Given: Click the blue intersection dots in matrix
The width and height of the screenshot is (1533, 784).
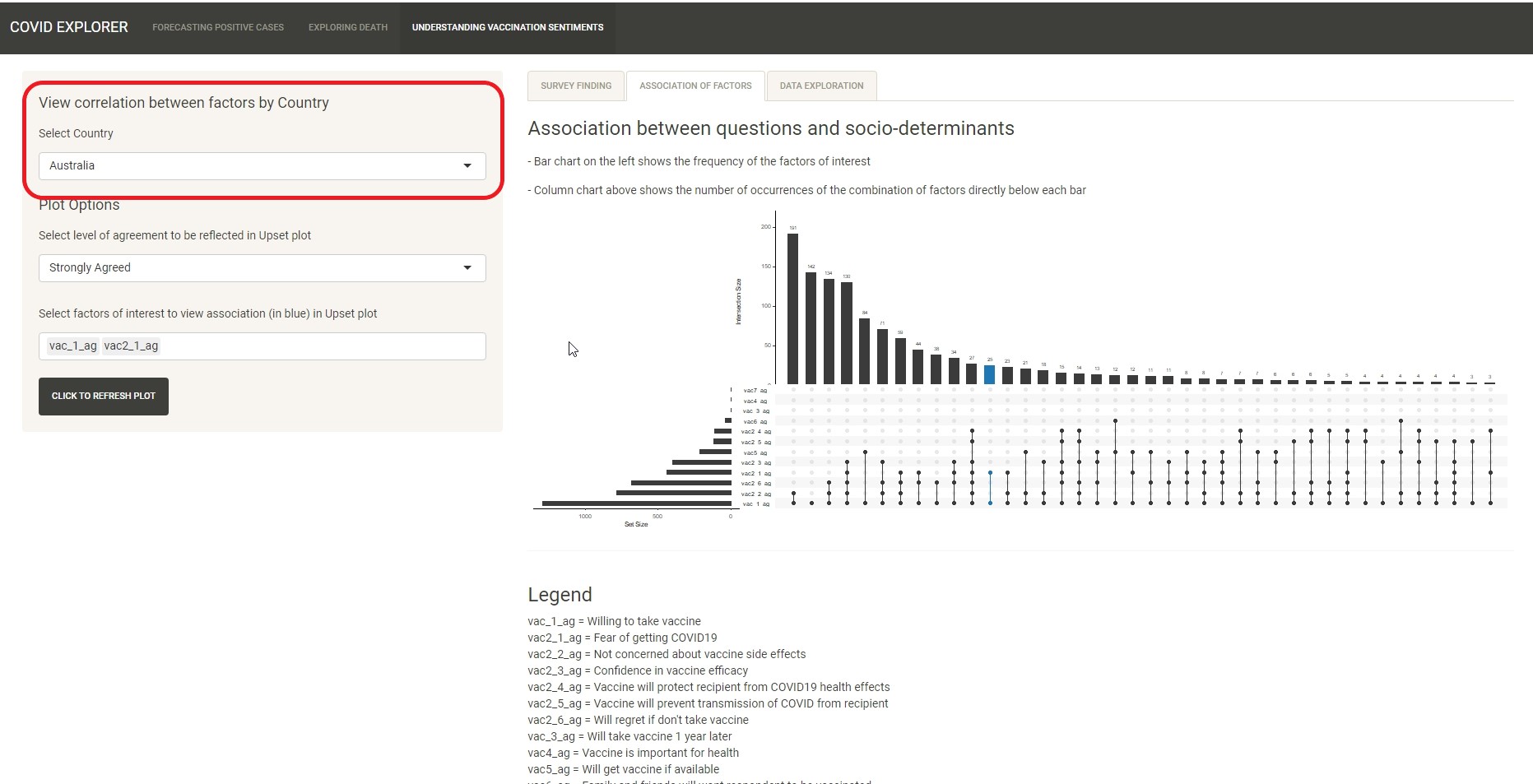Looking at the screenshot, I should click(x=990, y=488).
